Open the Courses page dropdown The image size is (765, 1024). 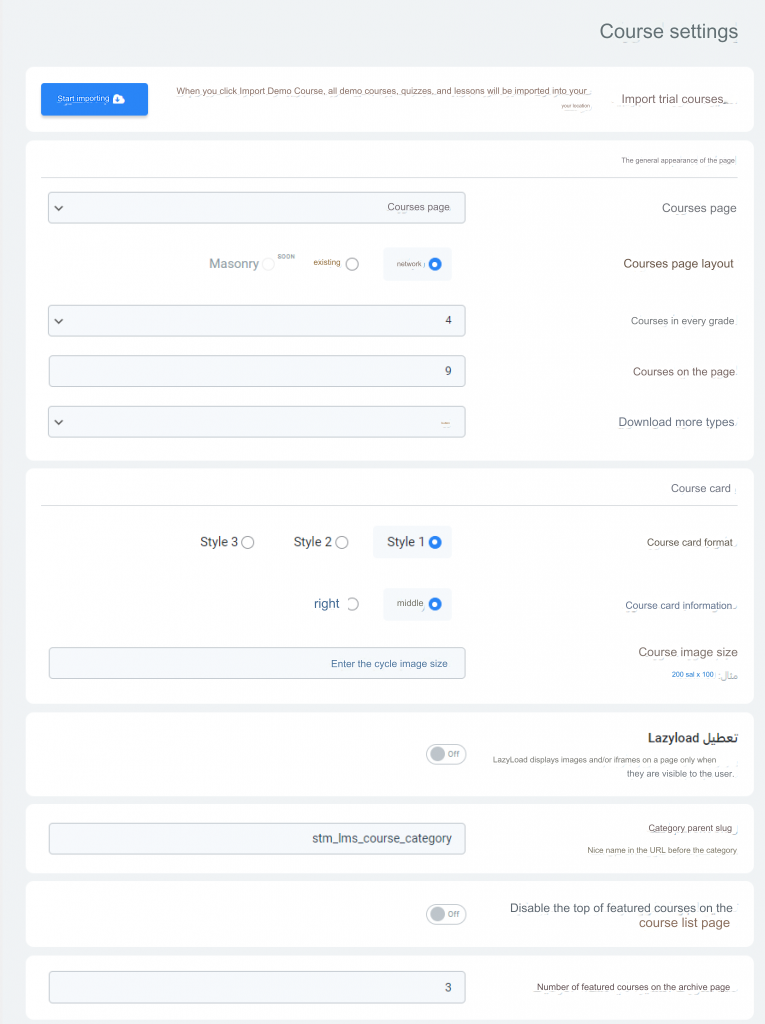(257, 208)
